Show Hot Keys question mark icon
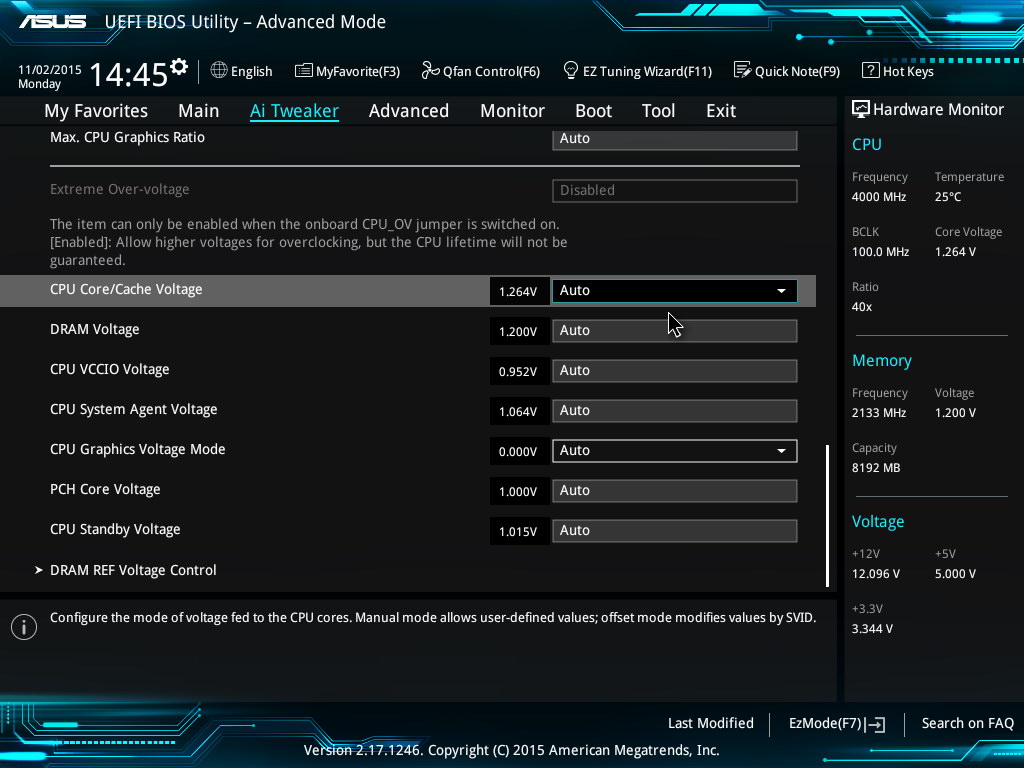 870,71
